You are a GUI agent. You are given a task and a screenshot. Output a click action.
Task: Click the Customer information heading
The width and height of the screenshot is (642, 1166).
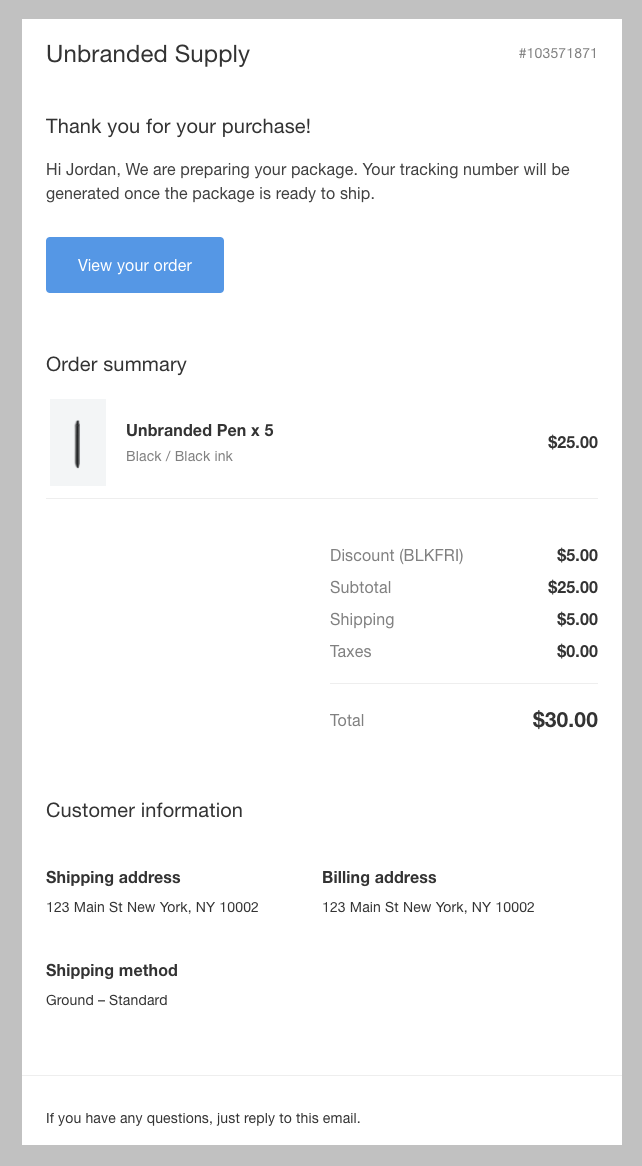coord(144,810)
